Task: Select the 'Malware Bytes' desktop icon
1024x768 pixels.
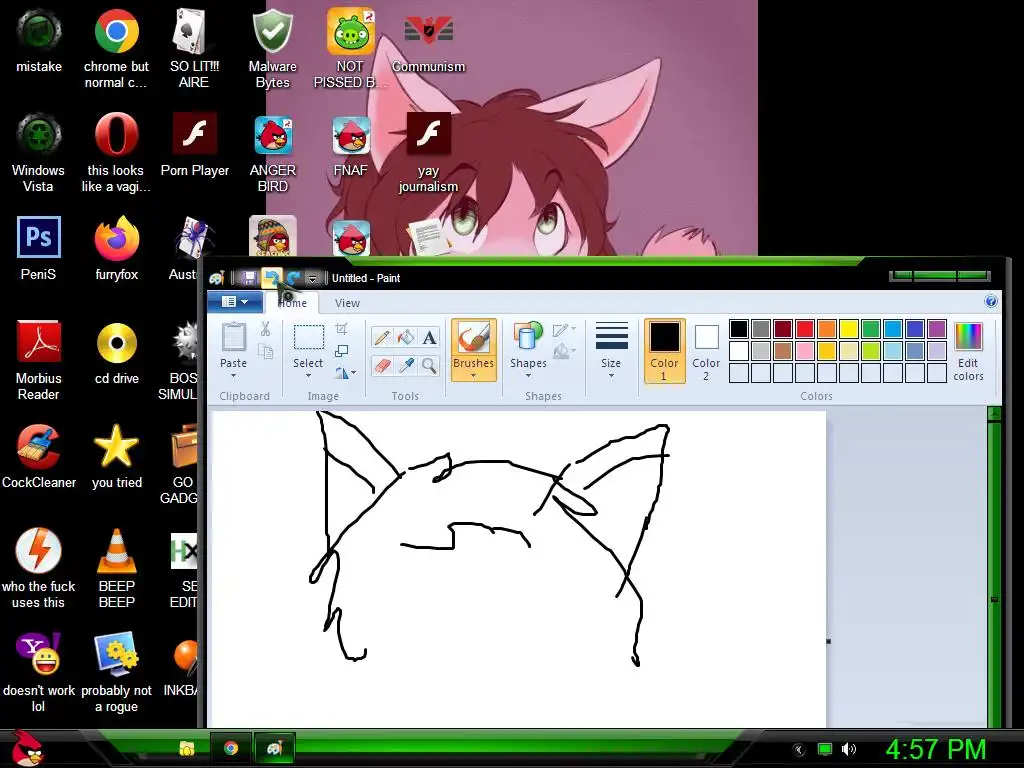Action: pos(272,48)
